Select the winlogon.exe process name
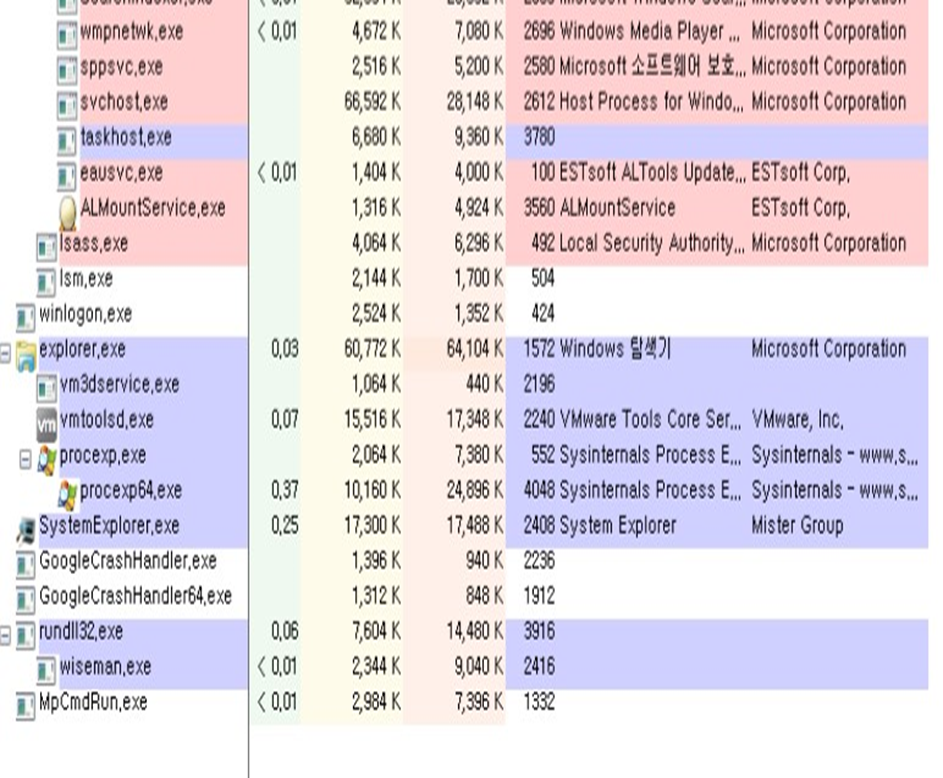 tap(85, 314)
